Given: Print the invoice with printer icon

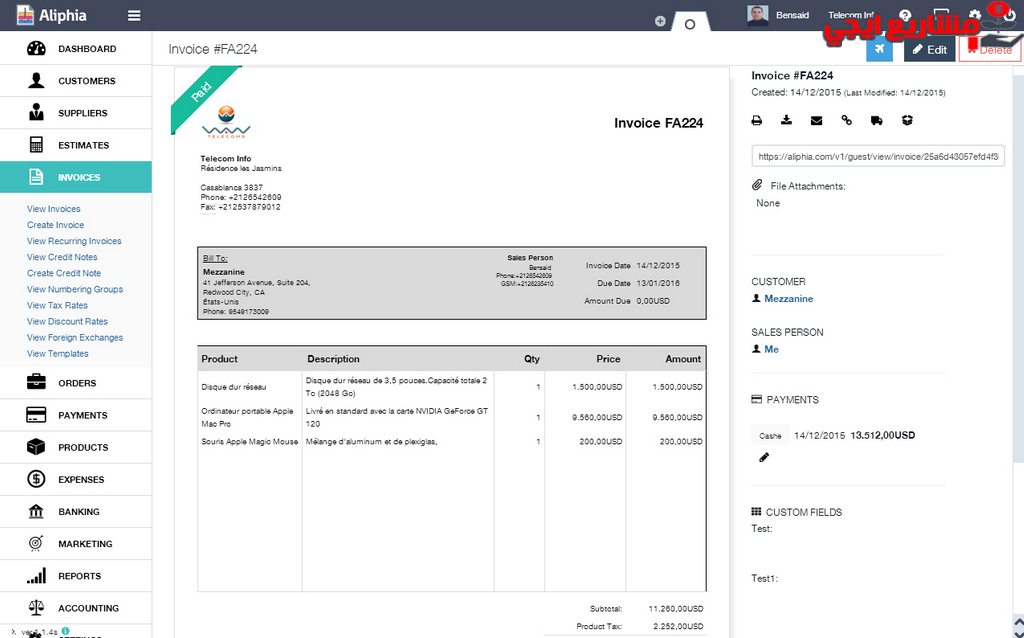Looking at the screenshot, I should click(x=756, y=120).
